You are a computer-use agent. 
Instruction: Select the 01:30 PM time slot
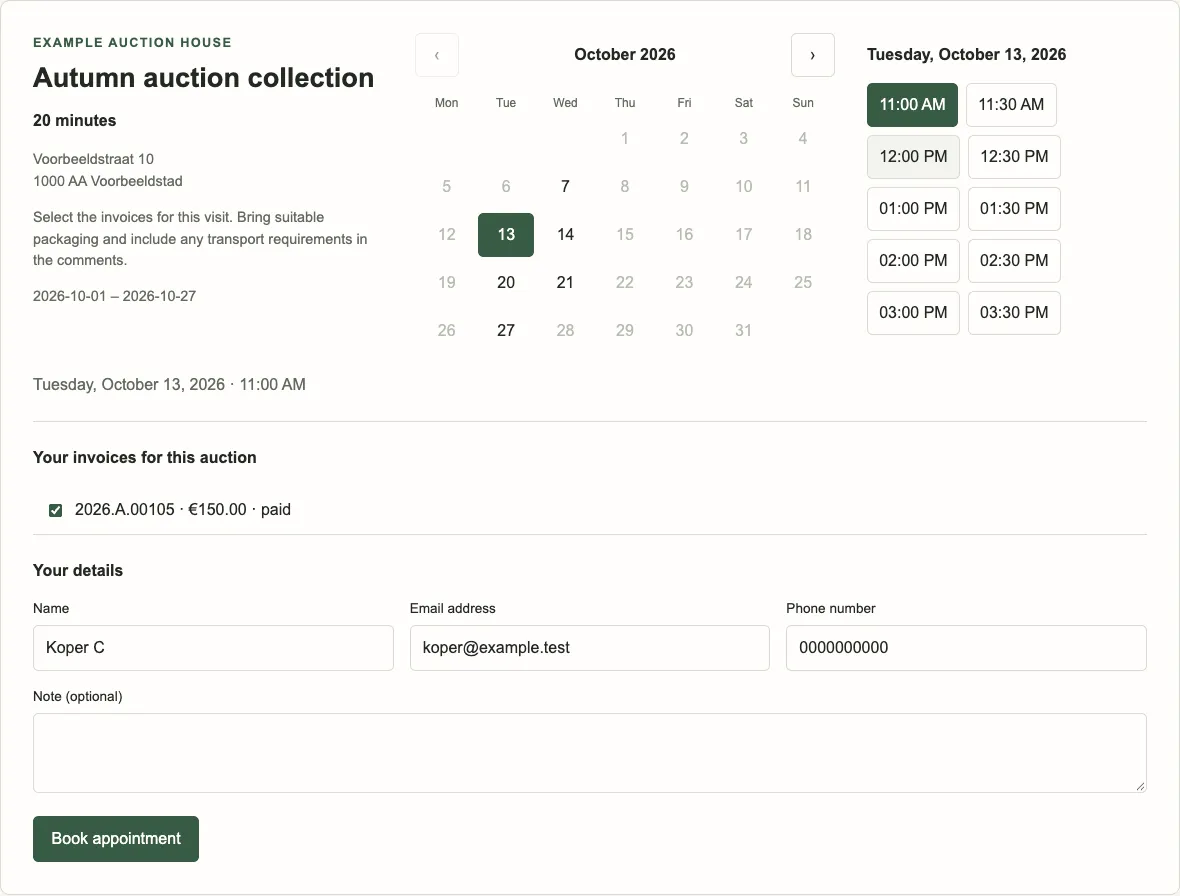pos(1014,208)
